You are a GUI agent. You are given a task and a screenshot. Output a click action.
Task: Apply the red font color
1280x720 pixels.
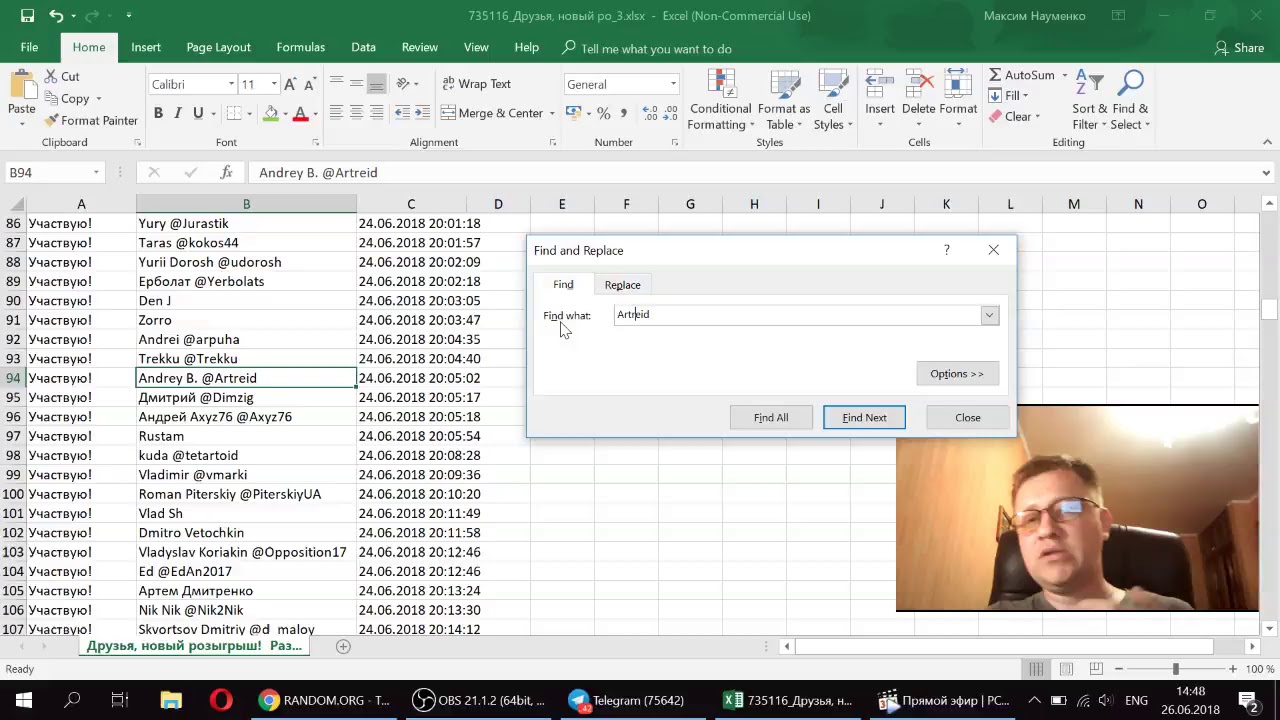300,113
